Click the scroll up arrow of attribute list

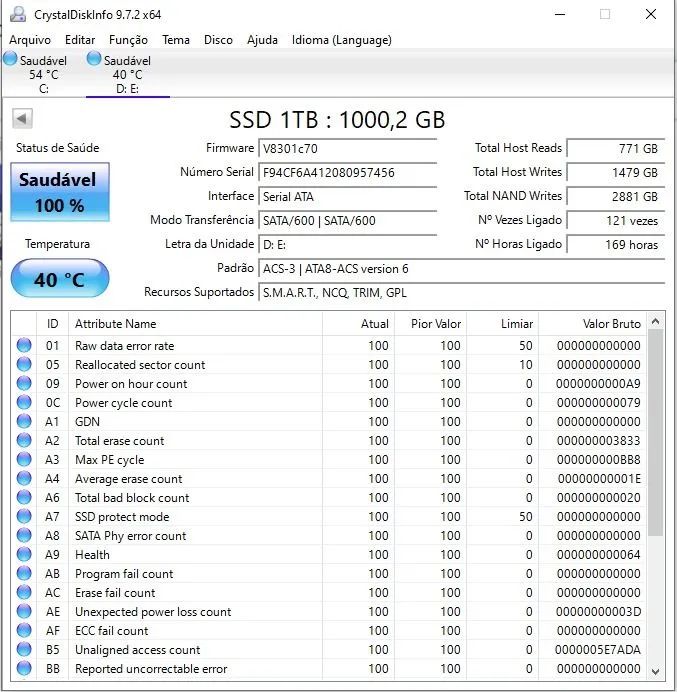click(656, 322)
